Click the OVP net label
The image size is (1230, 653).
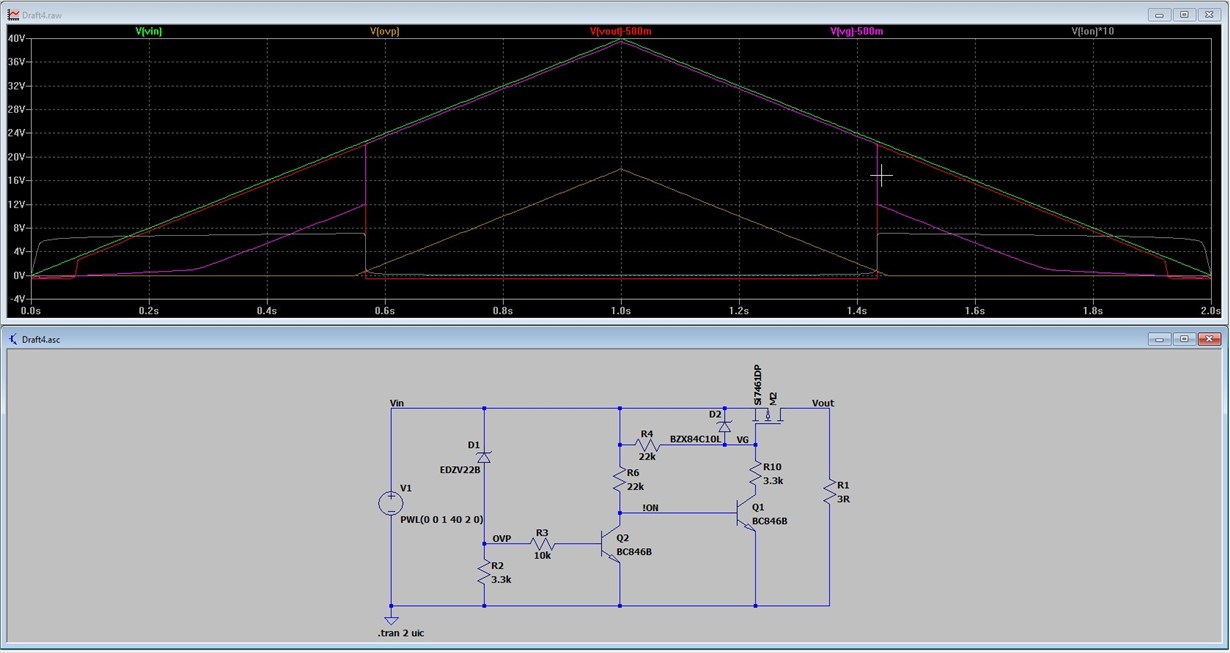click(502, 538)
